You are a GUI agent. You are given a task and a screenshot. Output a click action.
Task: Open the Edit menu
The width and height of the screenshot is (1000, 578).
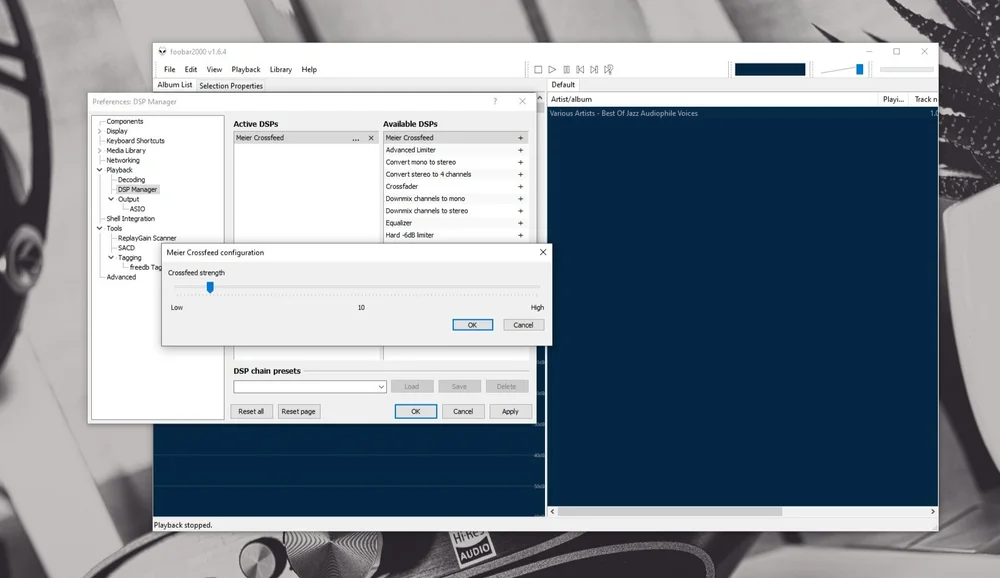click(x=191, y=70)
